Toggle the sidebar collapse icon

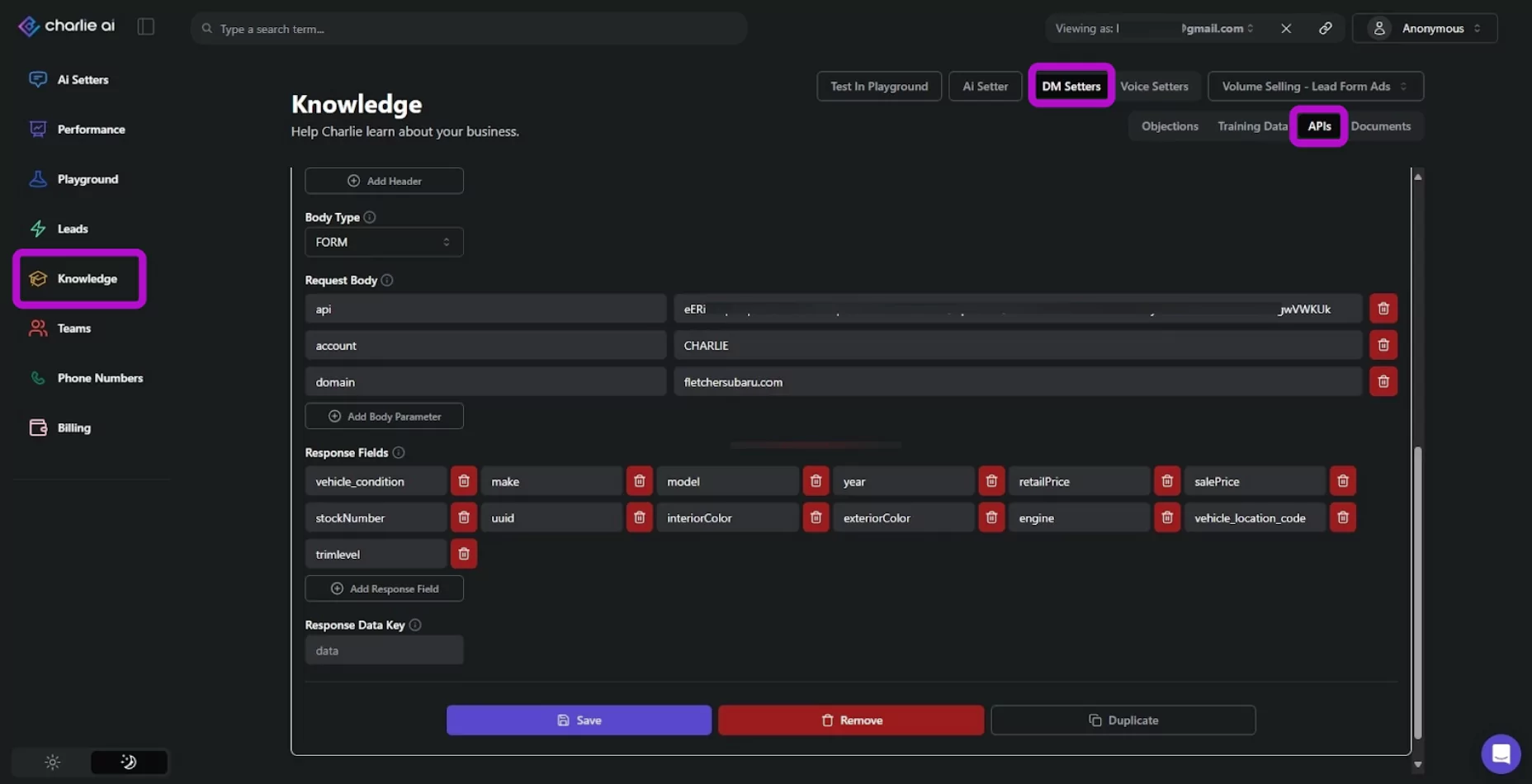pyautogui.click(x=146, y=26)
